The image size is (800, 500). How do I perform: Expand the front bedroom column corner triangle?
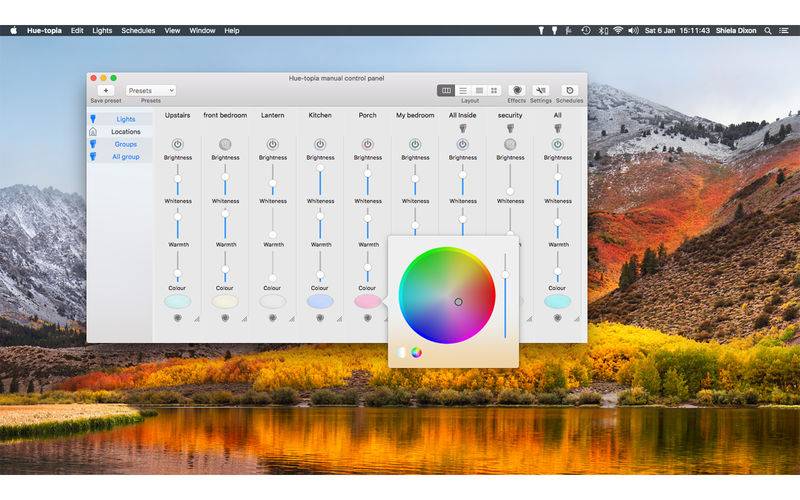(244, 319)
